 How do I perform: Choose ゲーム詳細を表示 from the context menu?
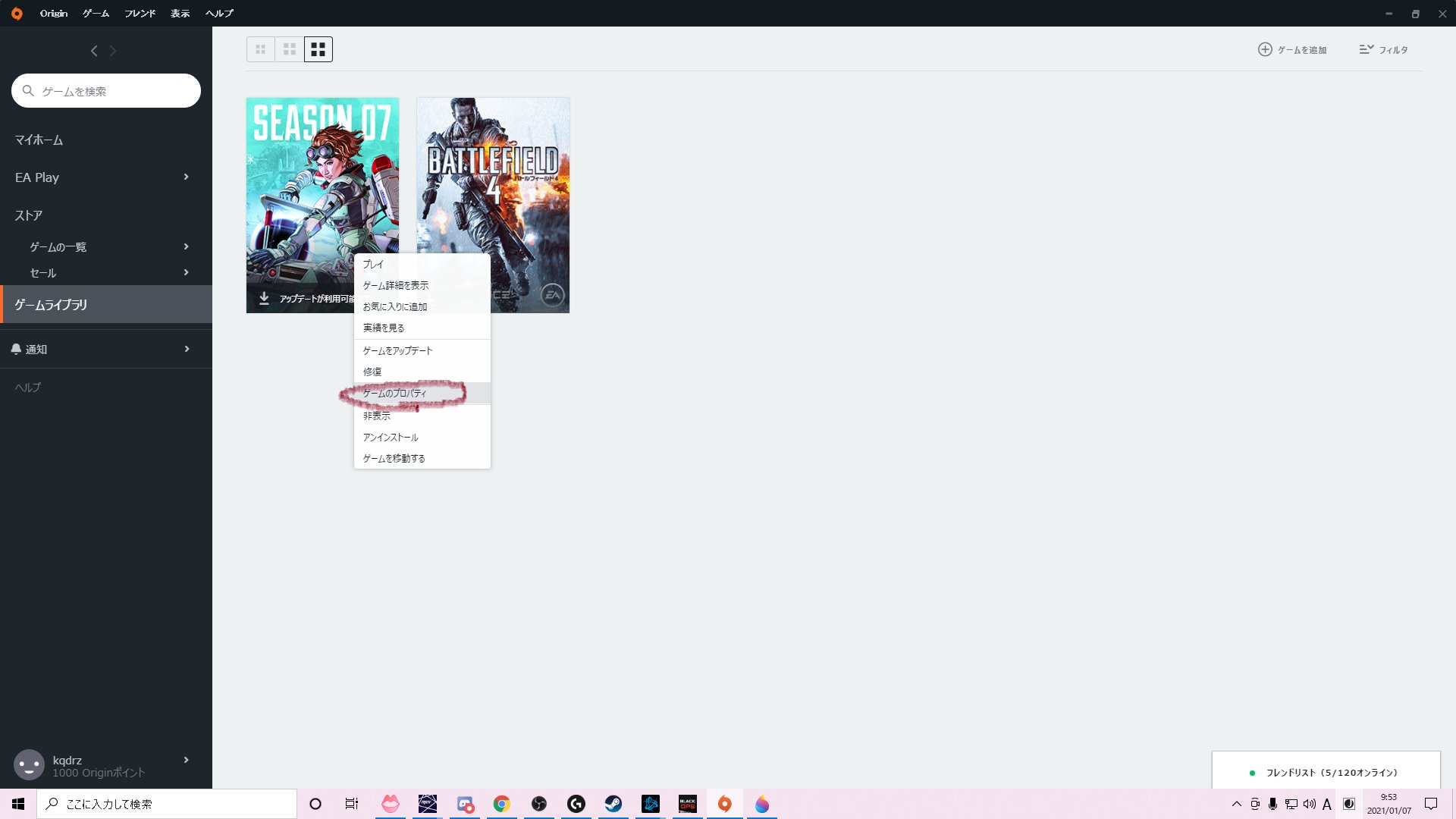[422, 285]
